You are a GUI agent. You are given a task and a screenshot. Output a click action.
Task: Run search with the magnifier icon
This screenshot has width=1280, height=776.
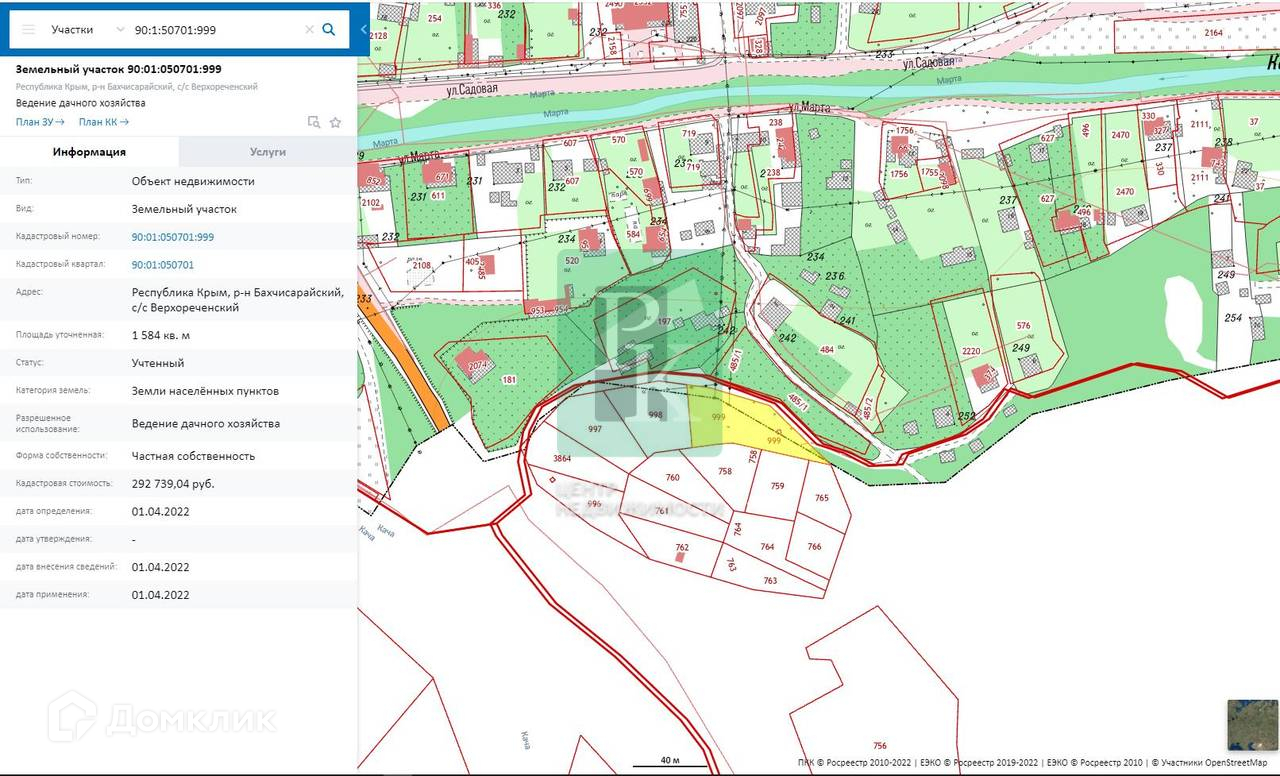coord(329,30)
